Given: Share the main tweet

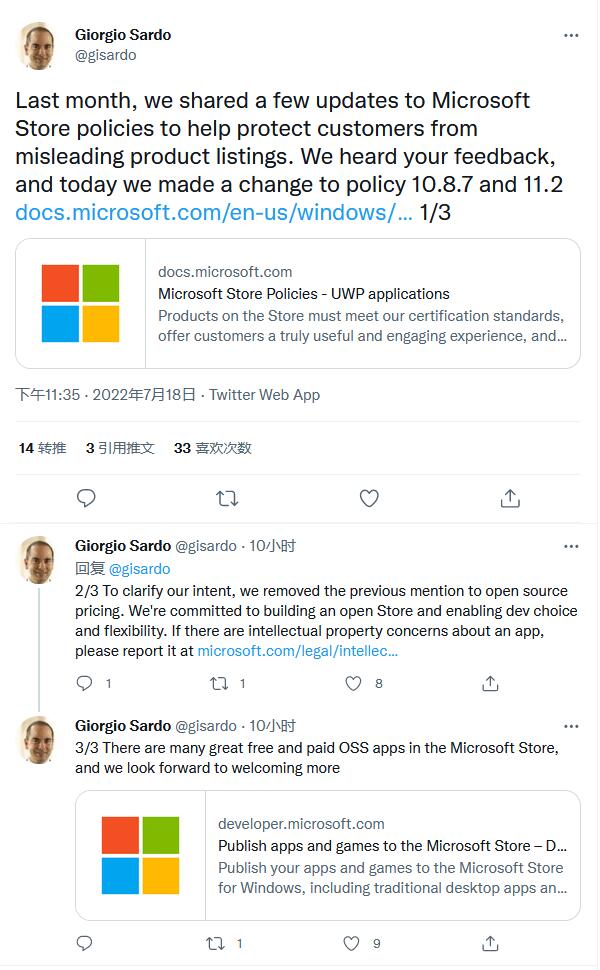Looking at the screenshot, I should click(x=511, y=497).
